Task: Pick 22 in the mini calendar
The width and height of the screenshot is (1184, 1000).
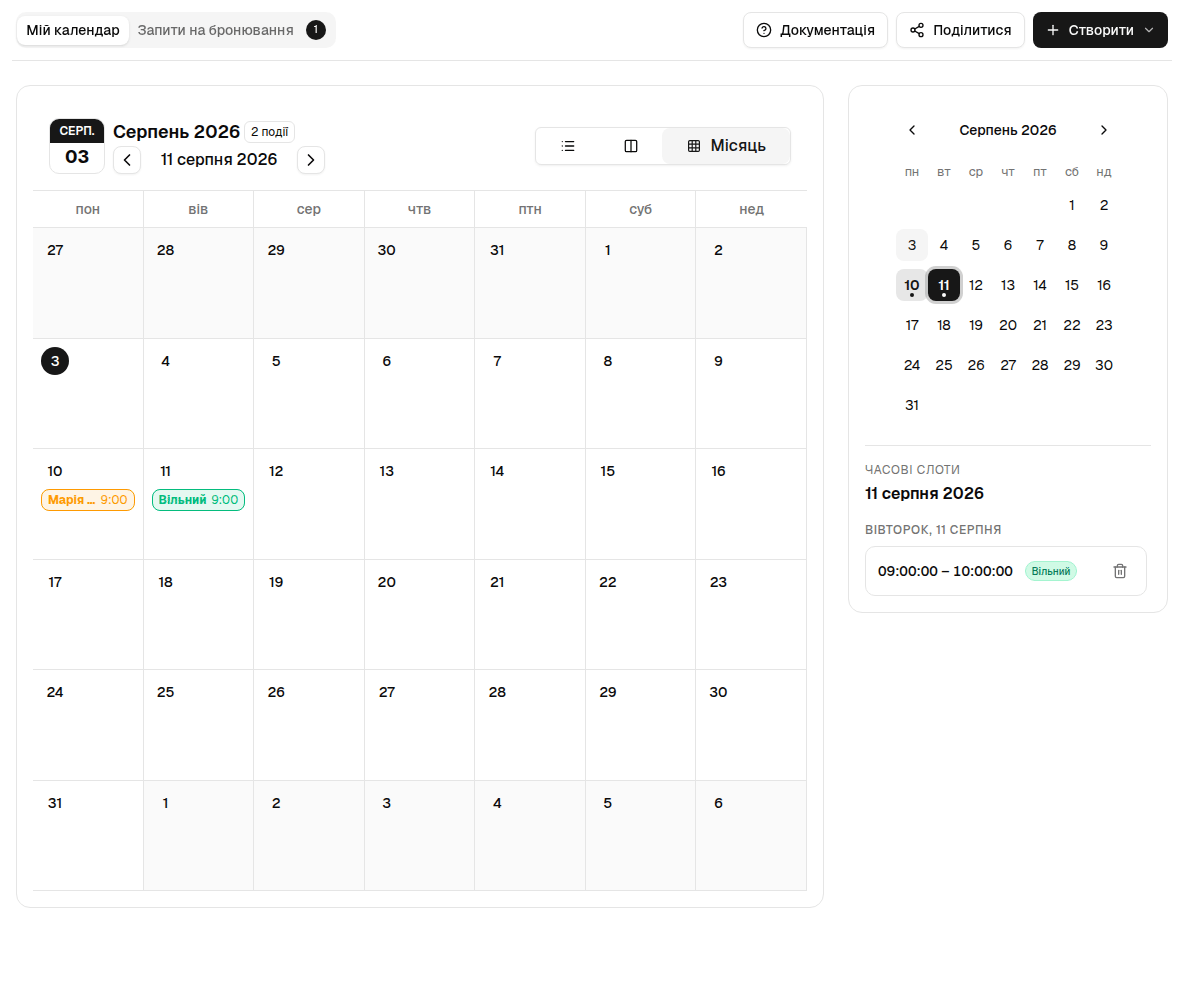Action: (1071, 326)
